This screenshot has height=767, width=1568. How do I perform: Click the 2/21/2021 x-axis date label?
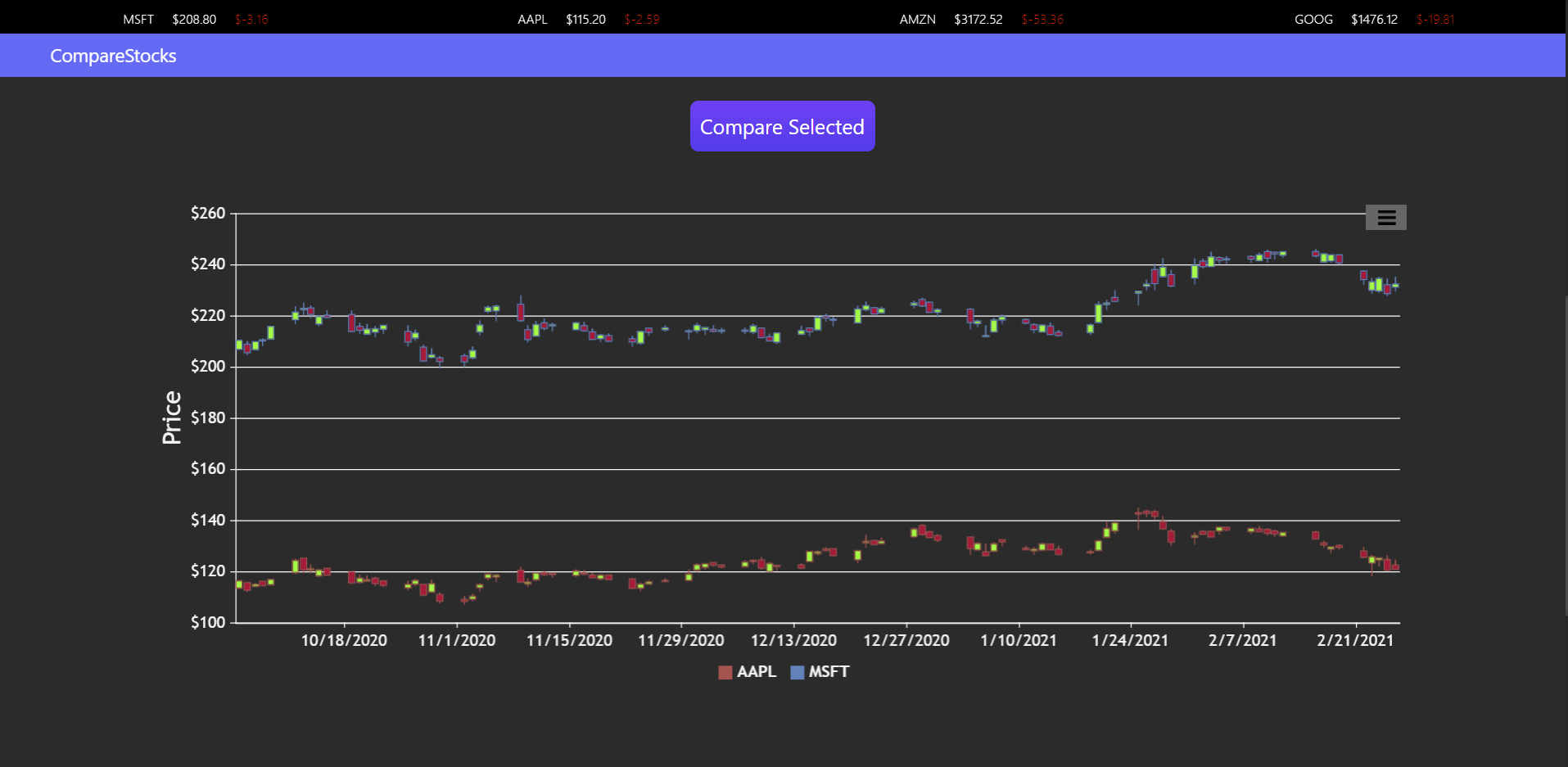1355,640
